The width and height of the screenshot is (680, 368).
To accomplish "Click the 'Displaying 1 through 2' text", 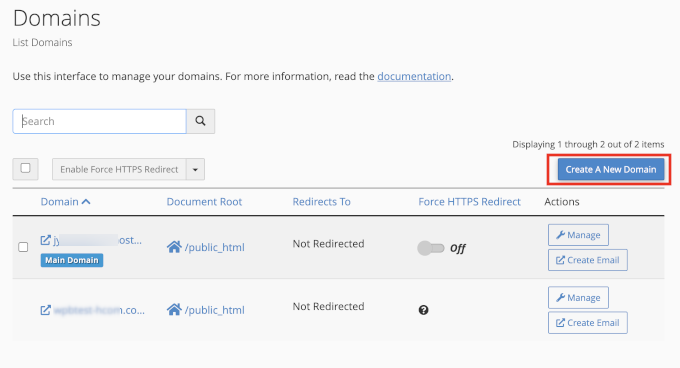I will coord(588,144).
